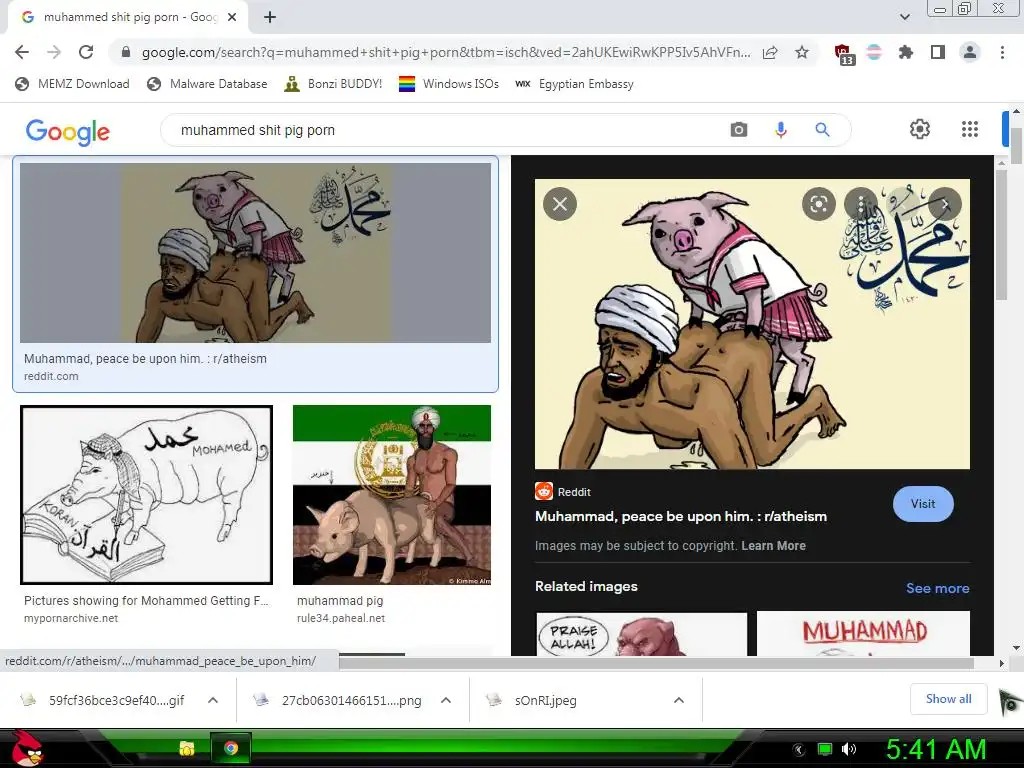This screenshot has height=768, width=1024.
Task: Open the red bird Start menu icon
Action: click(x=27, y=748)
